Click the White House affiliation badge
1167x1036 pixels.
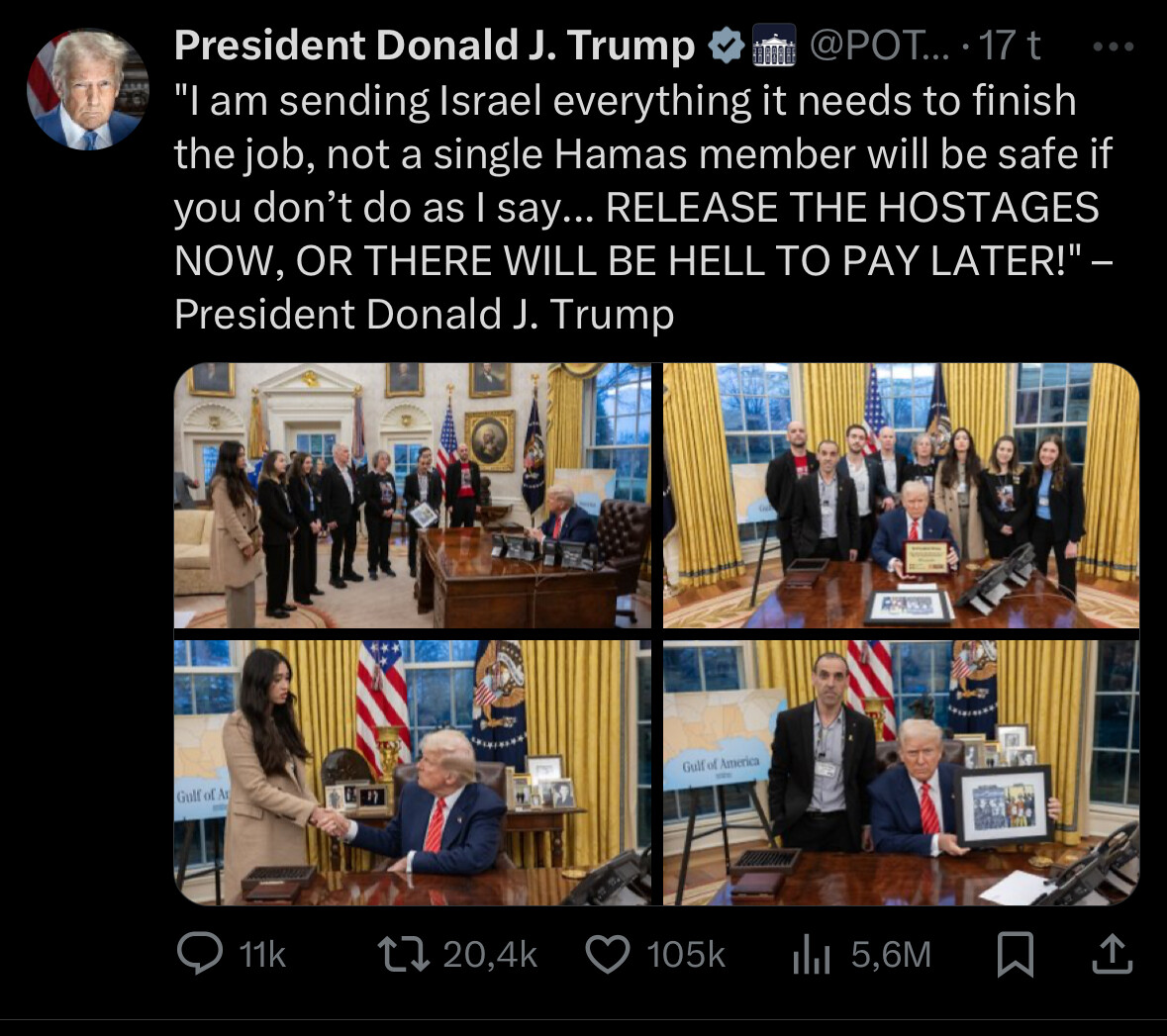[x=774, y=47]
